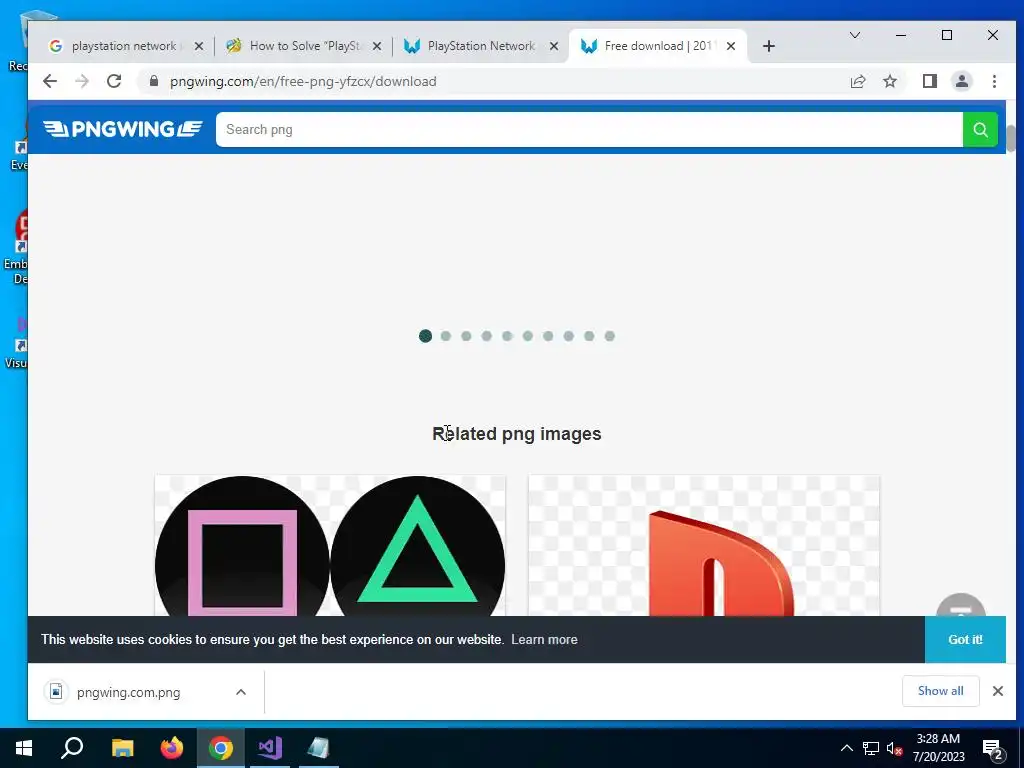The height and width of the screenshot is (768, 1024).
Task: Click the Chrome taskbar icon
Action: [221, 748]
